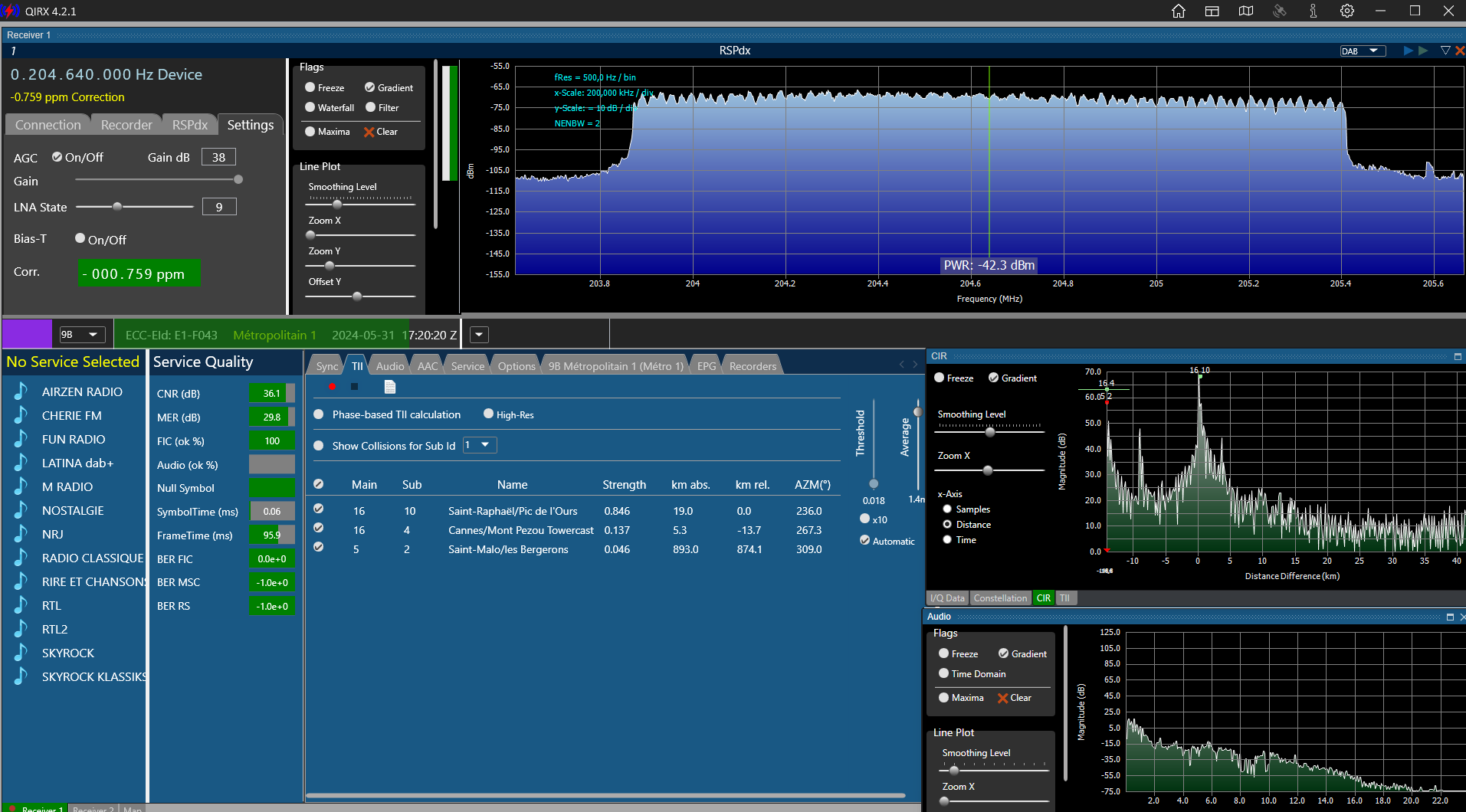Open the TII log file icon
This screenshot has width=1466, height=812.
click(x=390, y=387)
